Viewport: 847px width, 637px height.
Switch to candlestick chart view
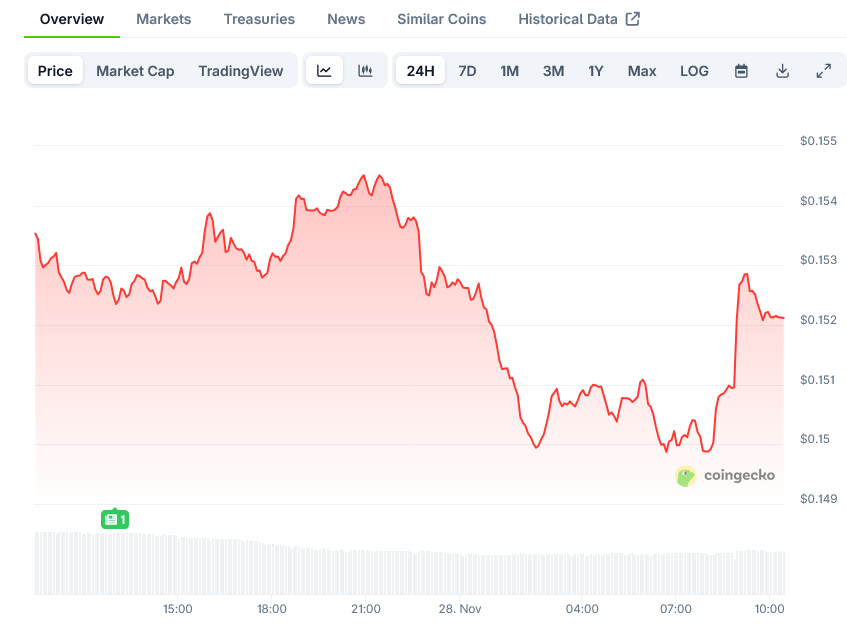pyautogui.click(x=365, y=71)
